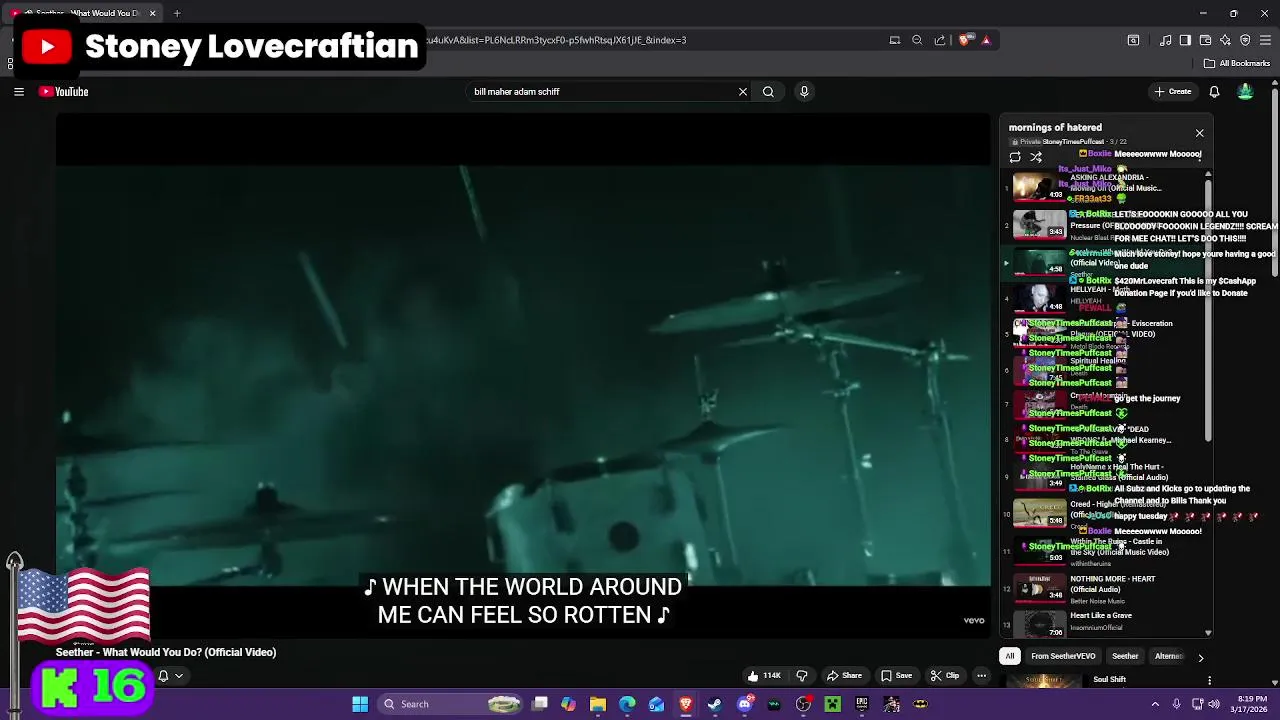Share this page from the address bar
The image size is (1280, 720).
[940, 40]
